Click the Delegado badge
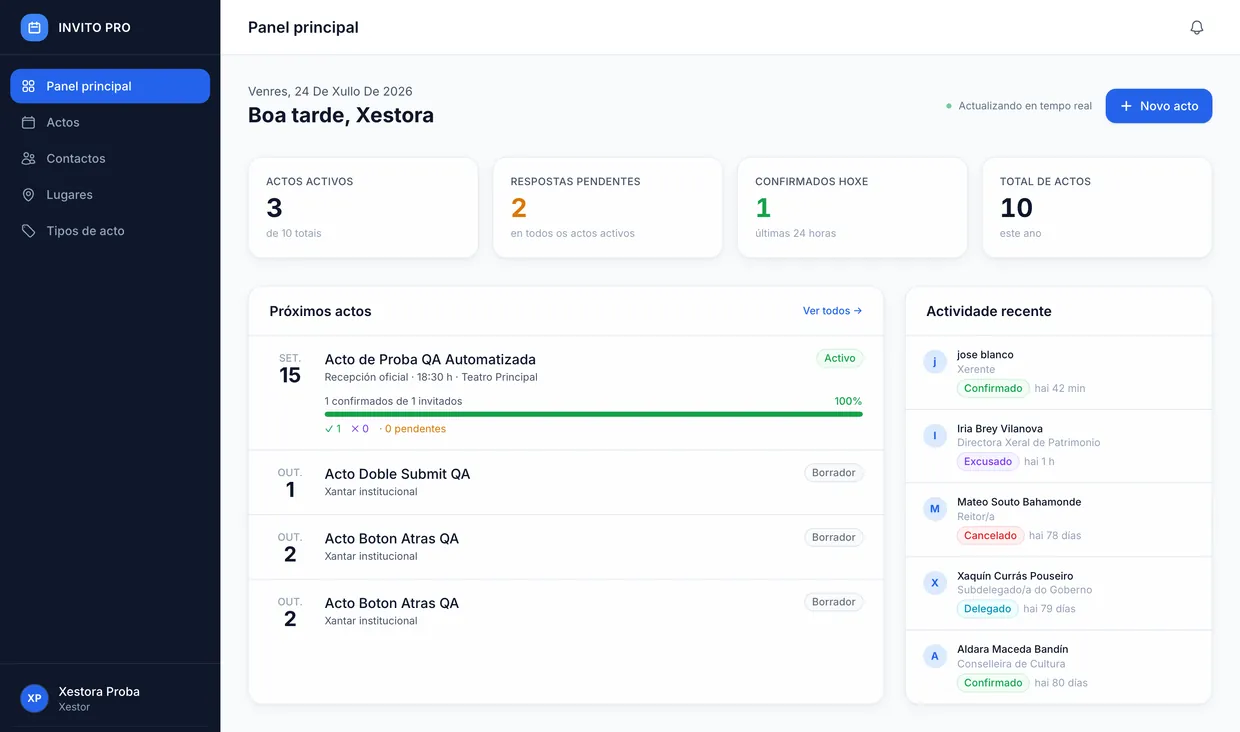This screenshot has height=732, width=1240. (987, 609)
